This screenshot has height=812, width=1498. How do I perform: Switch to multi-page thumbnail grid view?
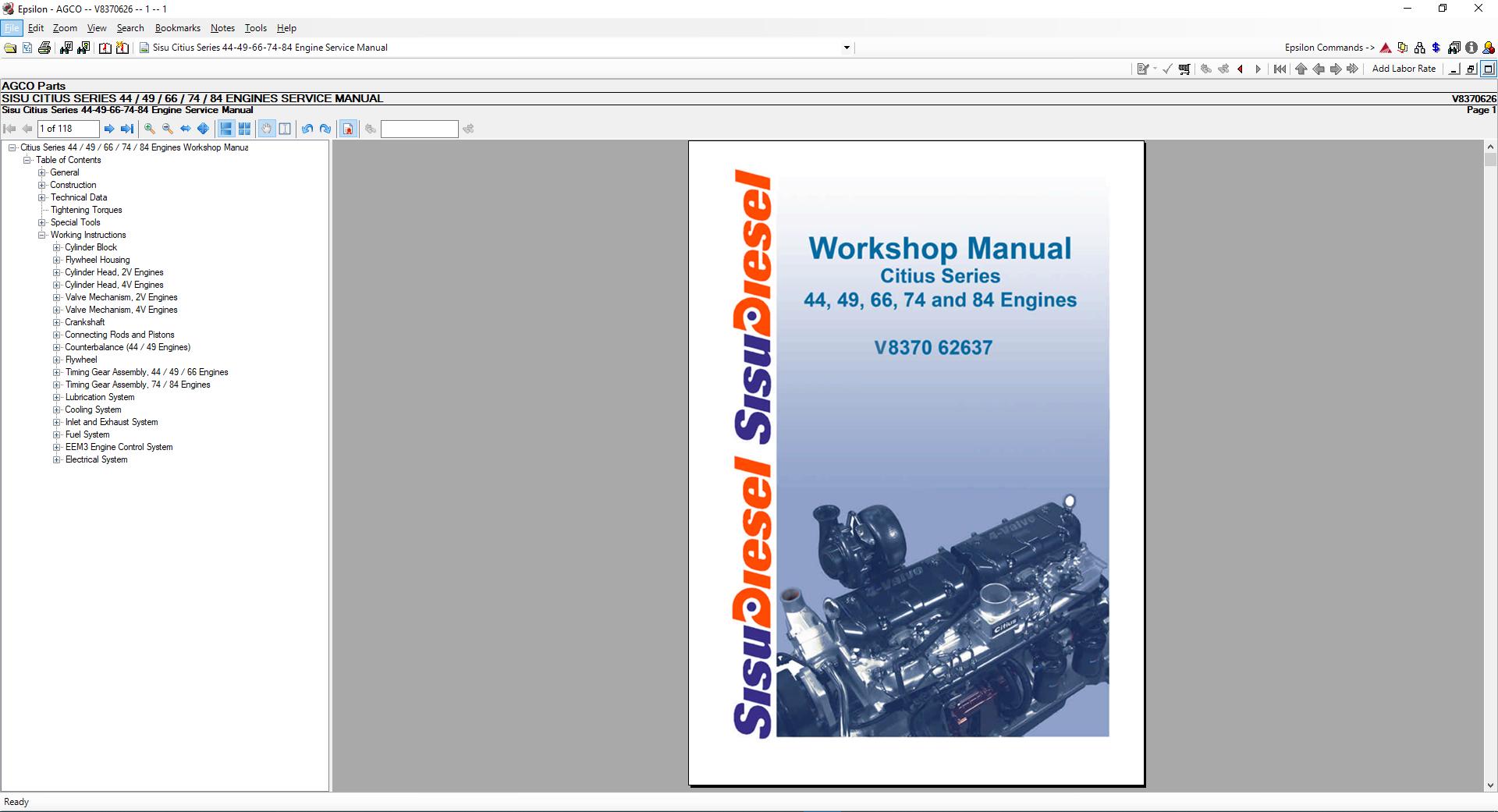[x=244, y=129]
